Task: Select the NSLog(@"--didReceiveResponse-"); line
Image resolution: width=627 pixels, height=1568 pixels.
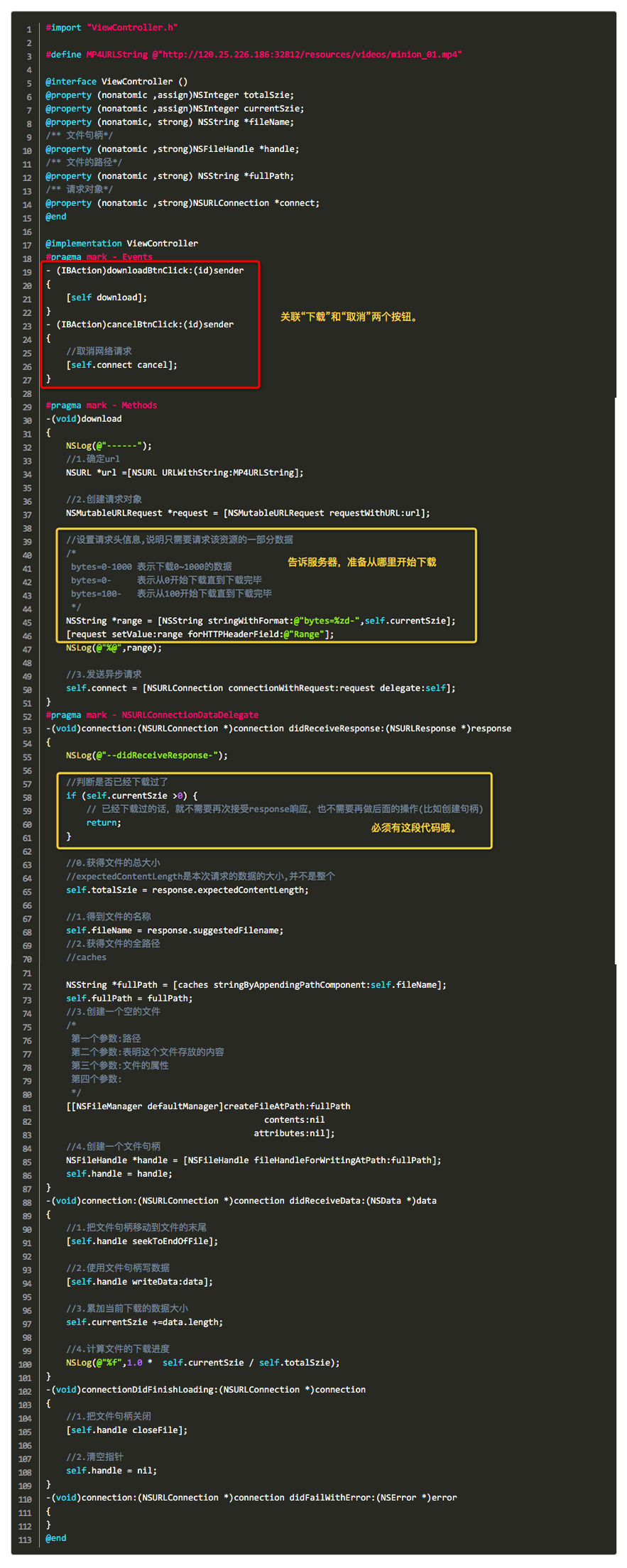Action: point(147,756)
